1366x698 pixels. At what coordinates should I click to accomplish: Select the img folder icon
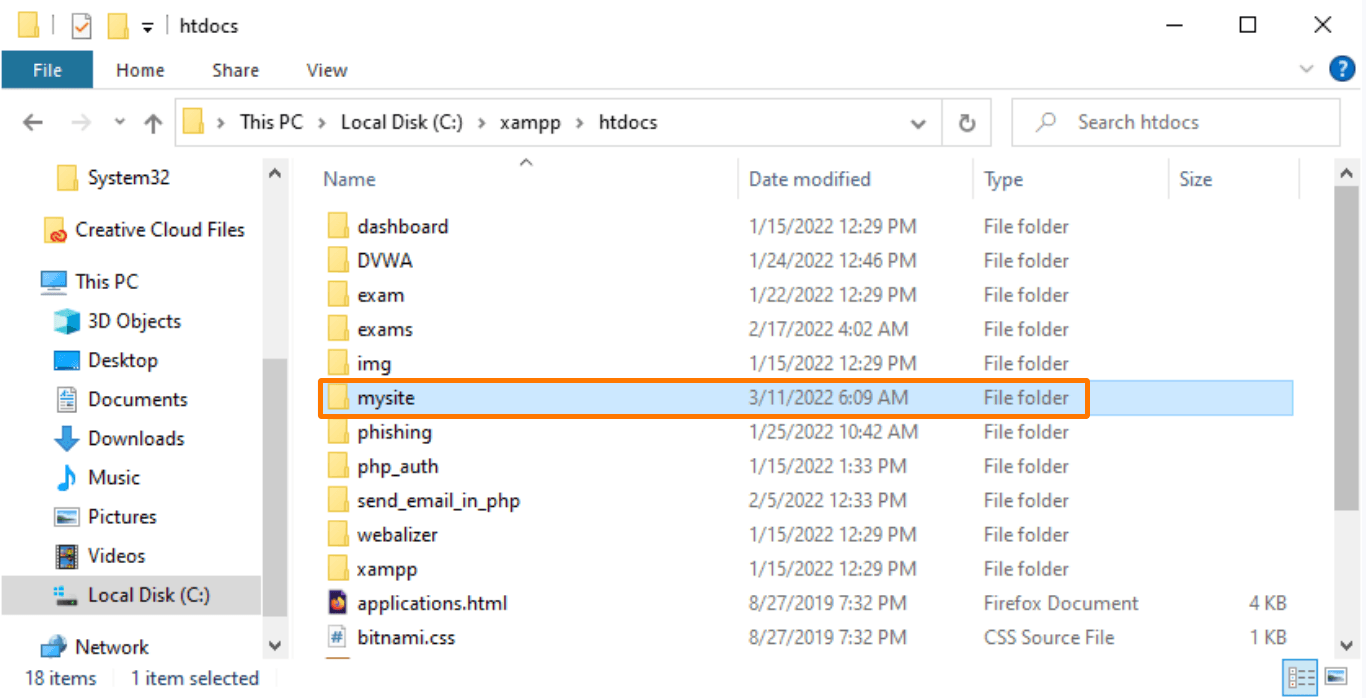pos(338,363)
